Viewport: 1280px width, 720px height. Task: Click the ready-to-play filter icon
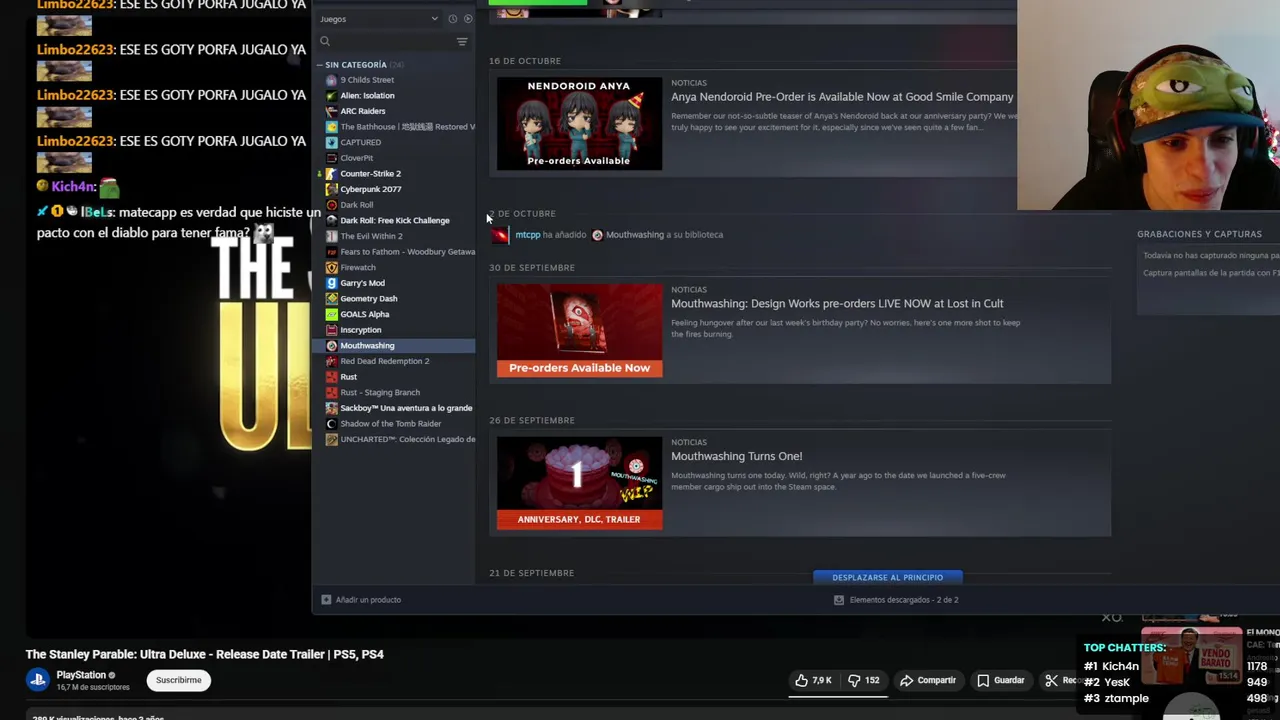468,19
